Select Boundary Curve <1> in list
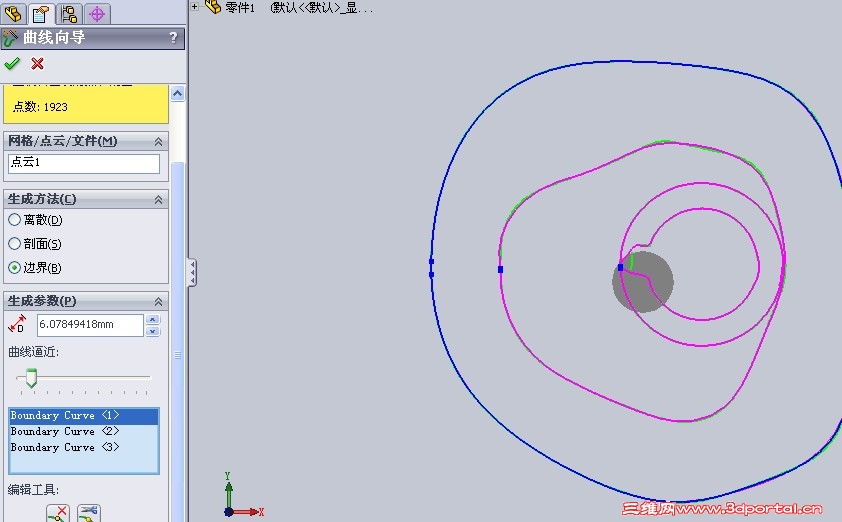This screenshot has width=842, height=522. (x=84, y=416)
